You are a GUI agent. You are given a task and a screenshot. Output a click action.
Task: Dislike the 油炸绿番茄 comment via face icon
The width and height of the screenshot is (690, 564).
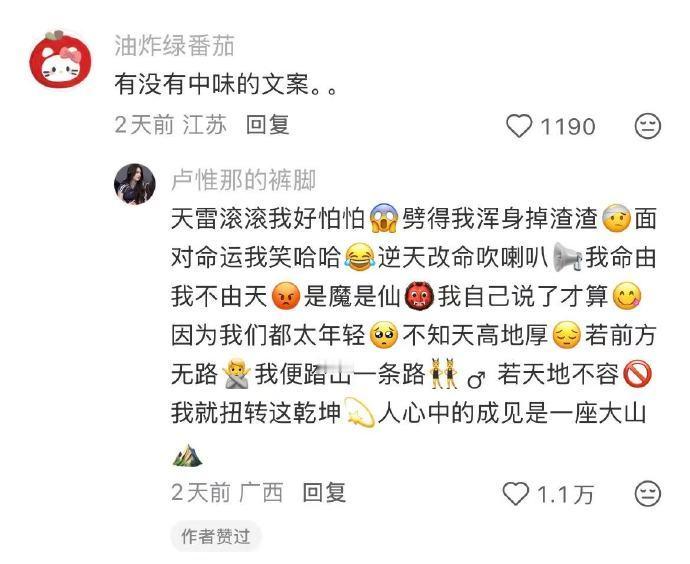(x=648, y=126)
